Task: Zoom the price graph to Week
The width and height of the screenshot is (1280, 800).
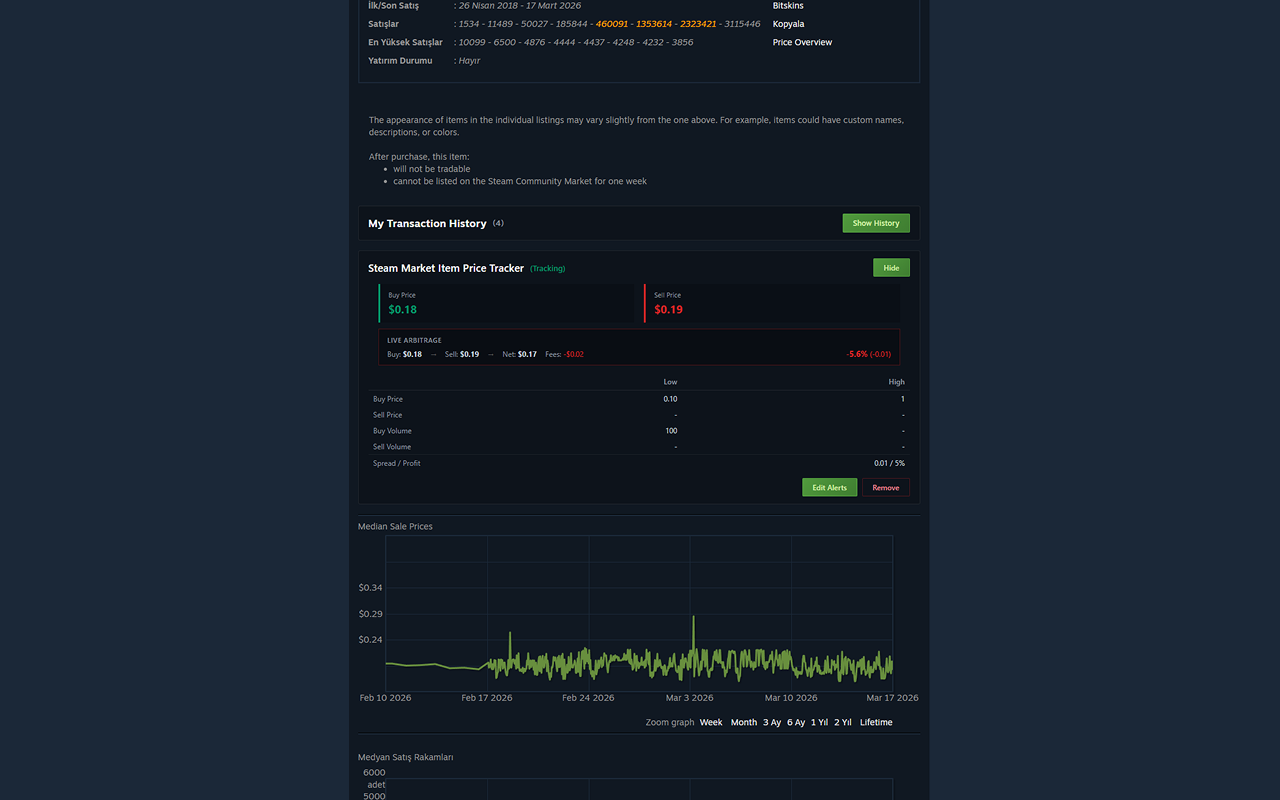Action: pos(711,722)
